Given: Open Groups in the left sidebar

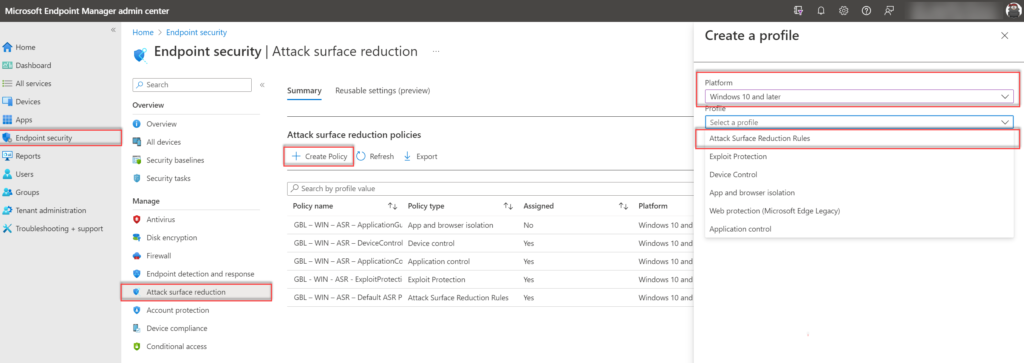Looking at the screenshot, I should 27,193.
